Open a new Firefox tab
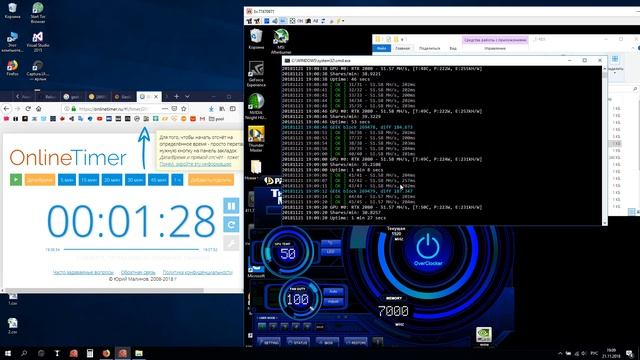Viewport: 640px width, 360px height. 176,97
